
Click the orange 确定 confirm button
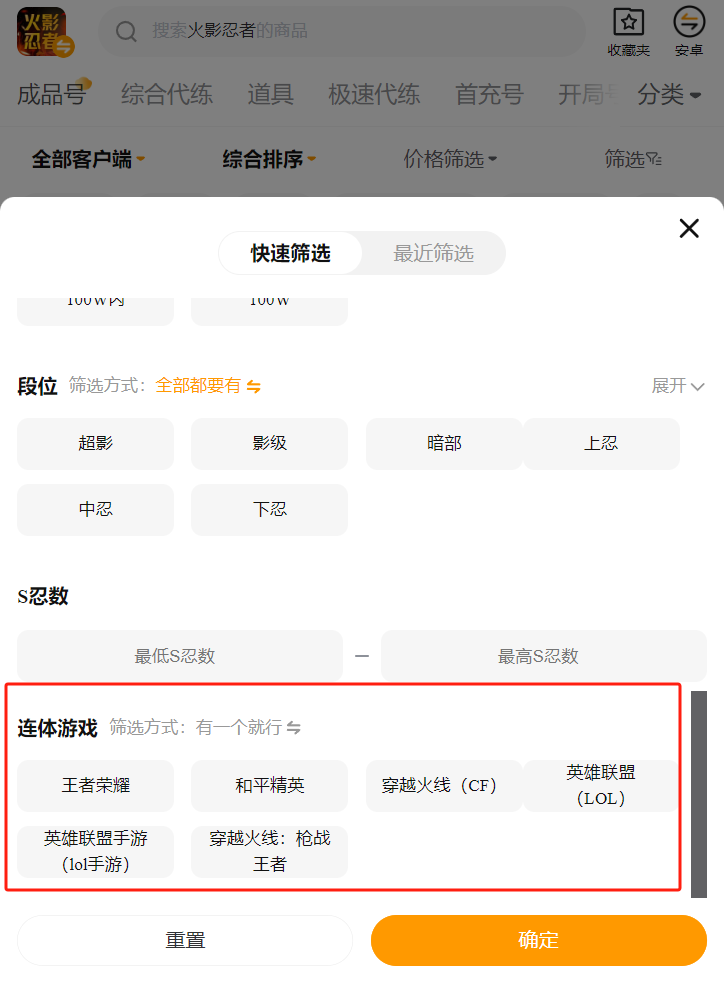(538, 940)
